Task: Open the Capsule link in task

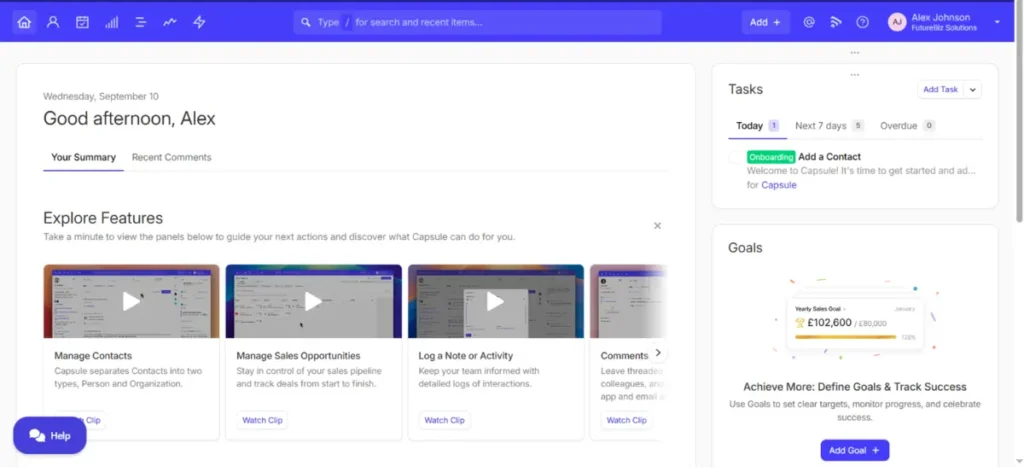Action: [x=778, y=185]
